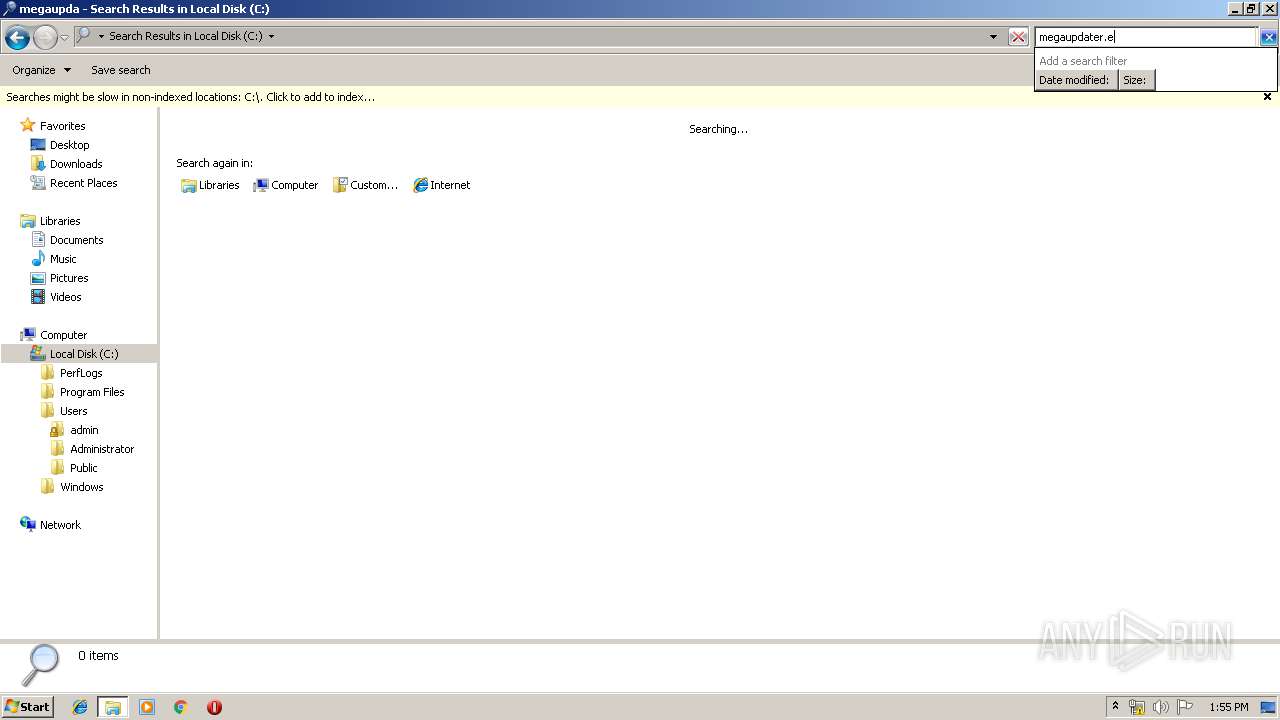Viewport: 1280px width, 720px height.
Task: Open admin user folder
Action: (x=84, y=430)
